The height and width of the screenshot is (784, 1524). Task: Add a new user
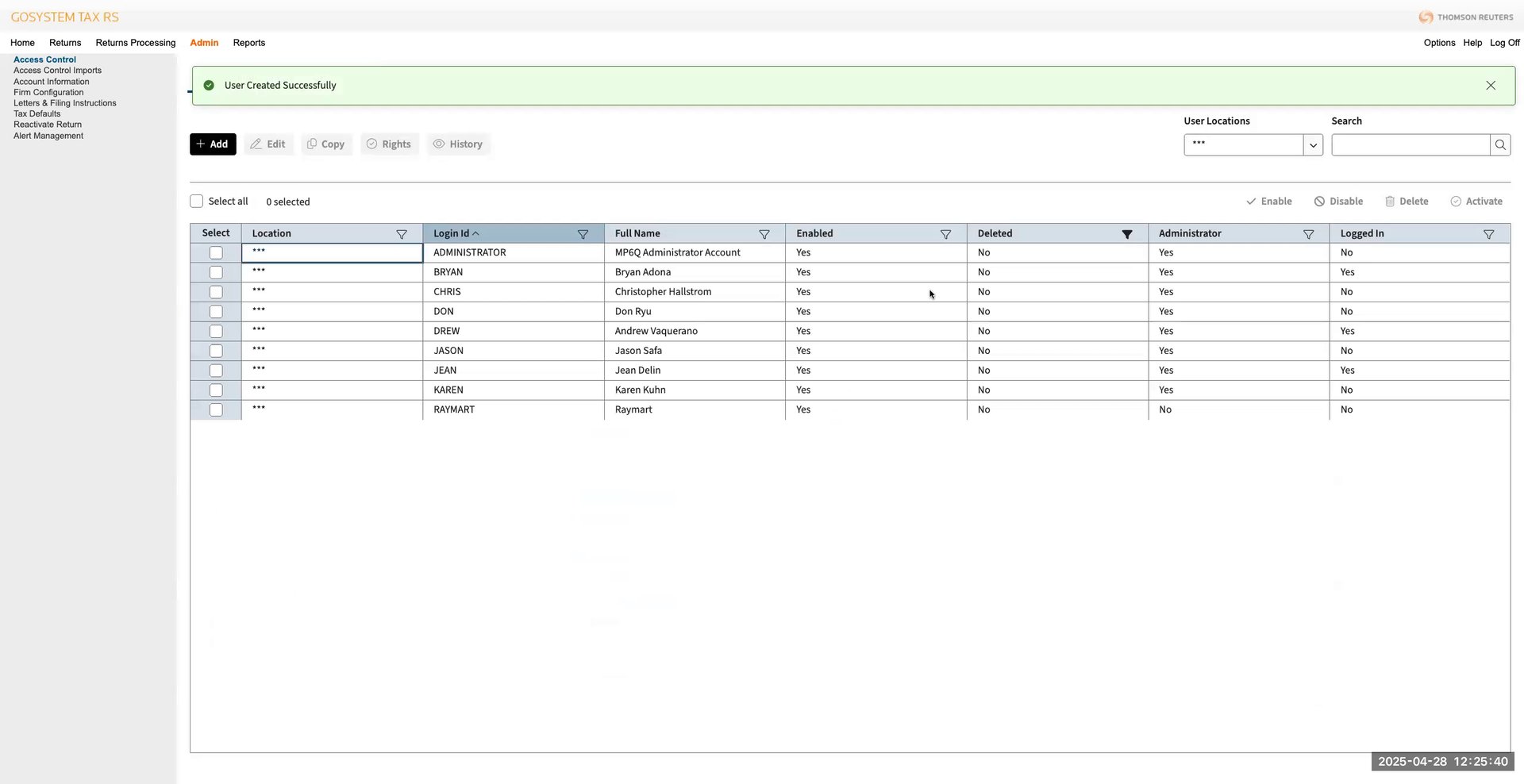(213, 144)
